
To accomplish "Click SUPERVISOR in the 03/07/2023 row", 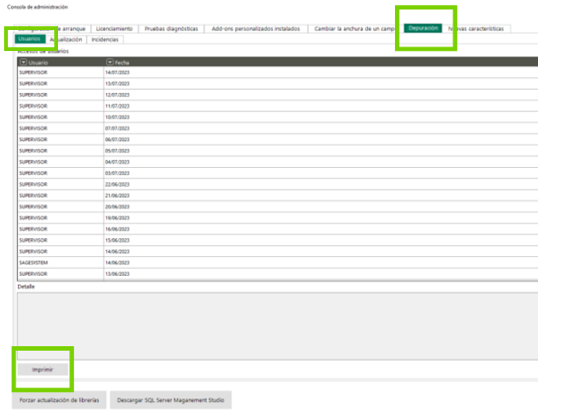I will (x=33, y=173).
